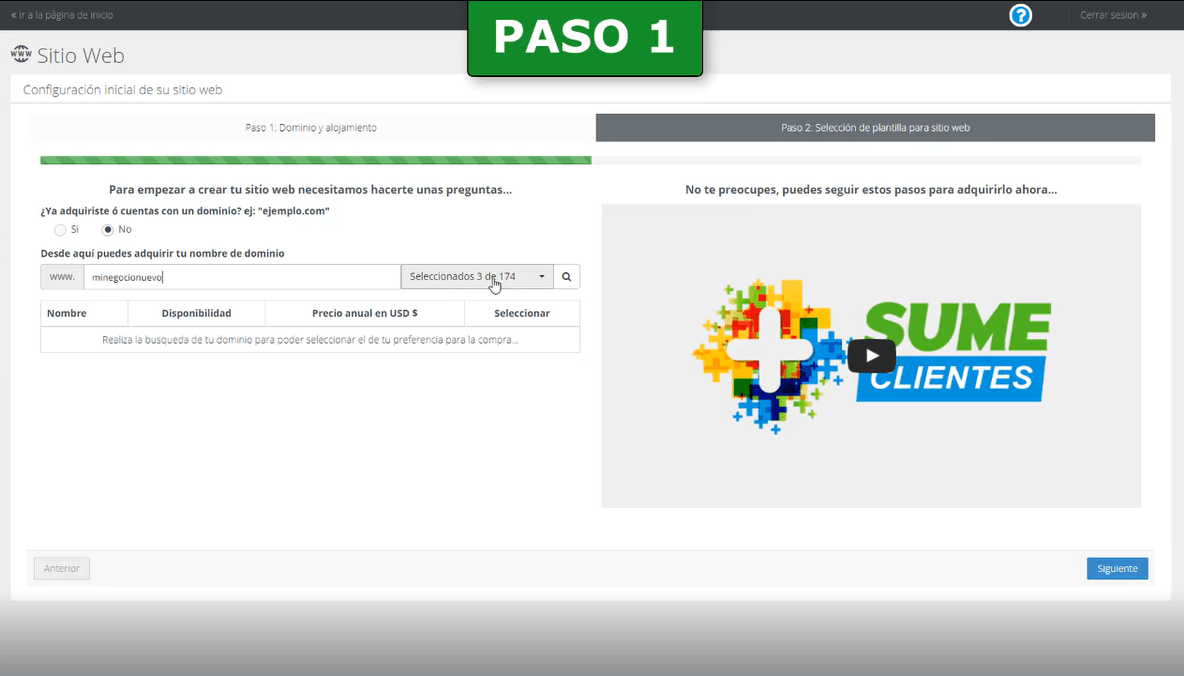Click the Anterior button
The width and height of the screenshot is (1184, 676).
tap(62, 569)
